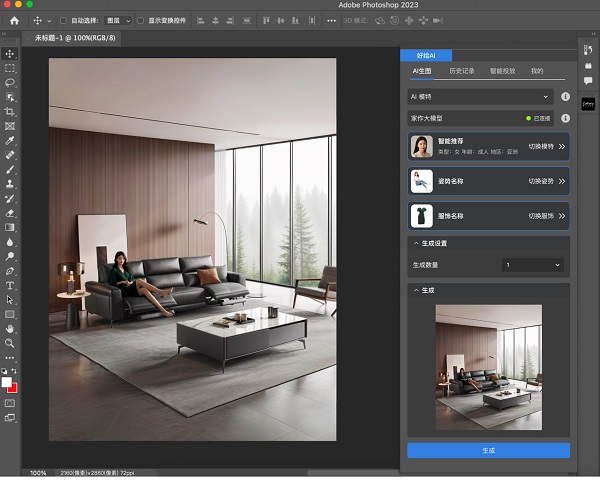Pick the Lasso tool
The image size is (600, 480).
click(x=10, y=83)
